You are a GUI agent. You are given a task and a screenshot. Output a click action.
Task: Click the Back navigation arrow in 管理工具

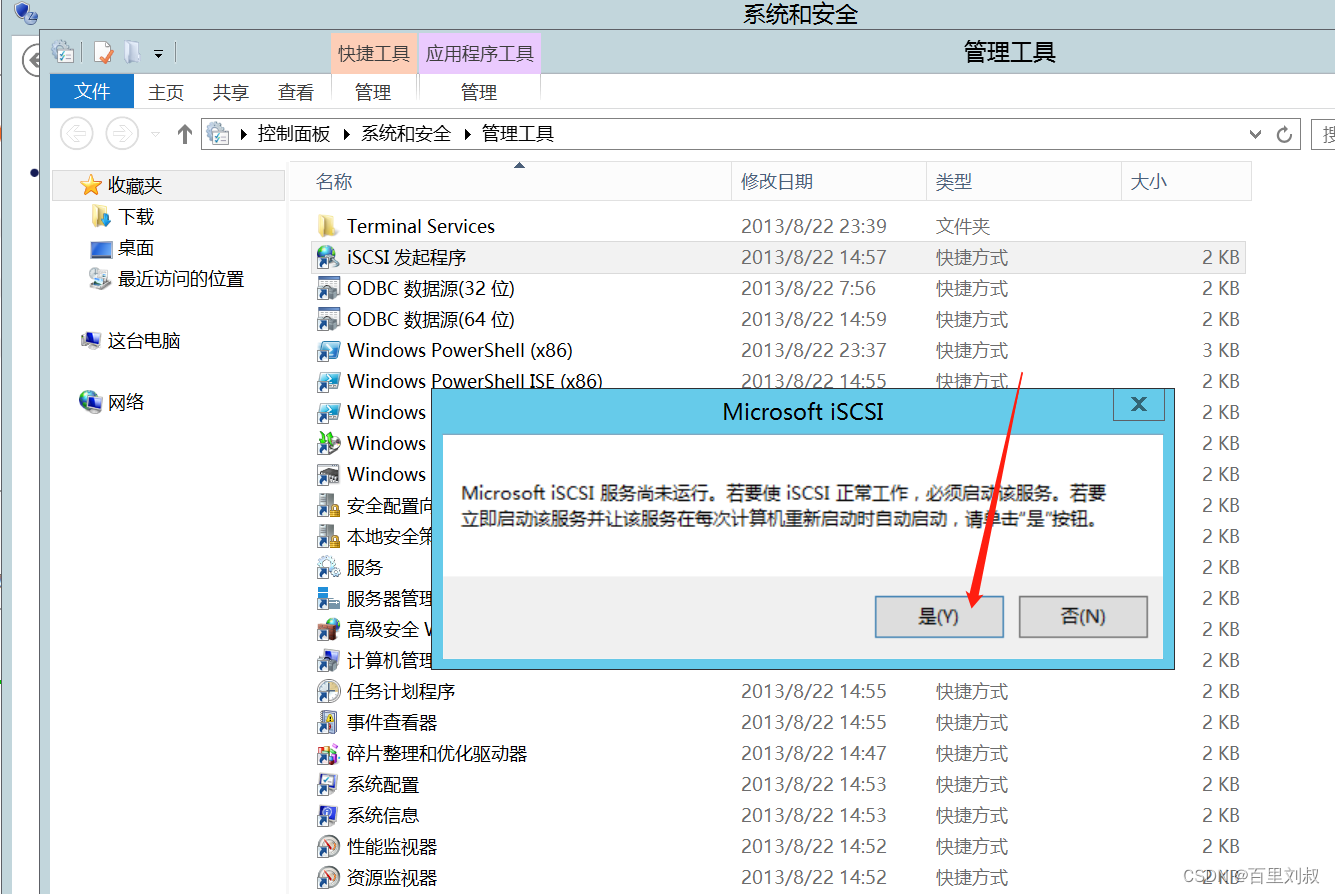coord(77,133)
